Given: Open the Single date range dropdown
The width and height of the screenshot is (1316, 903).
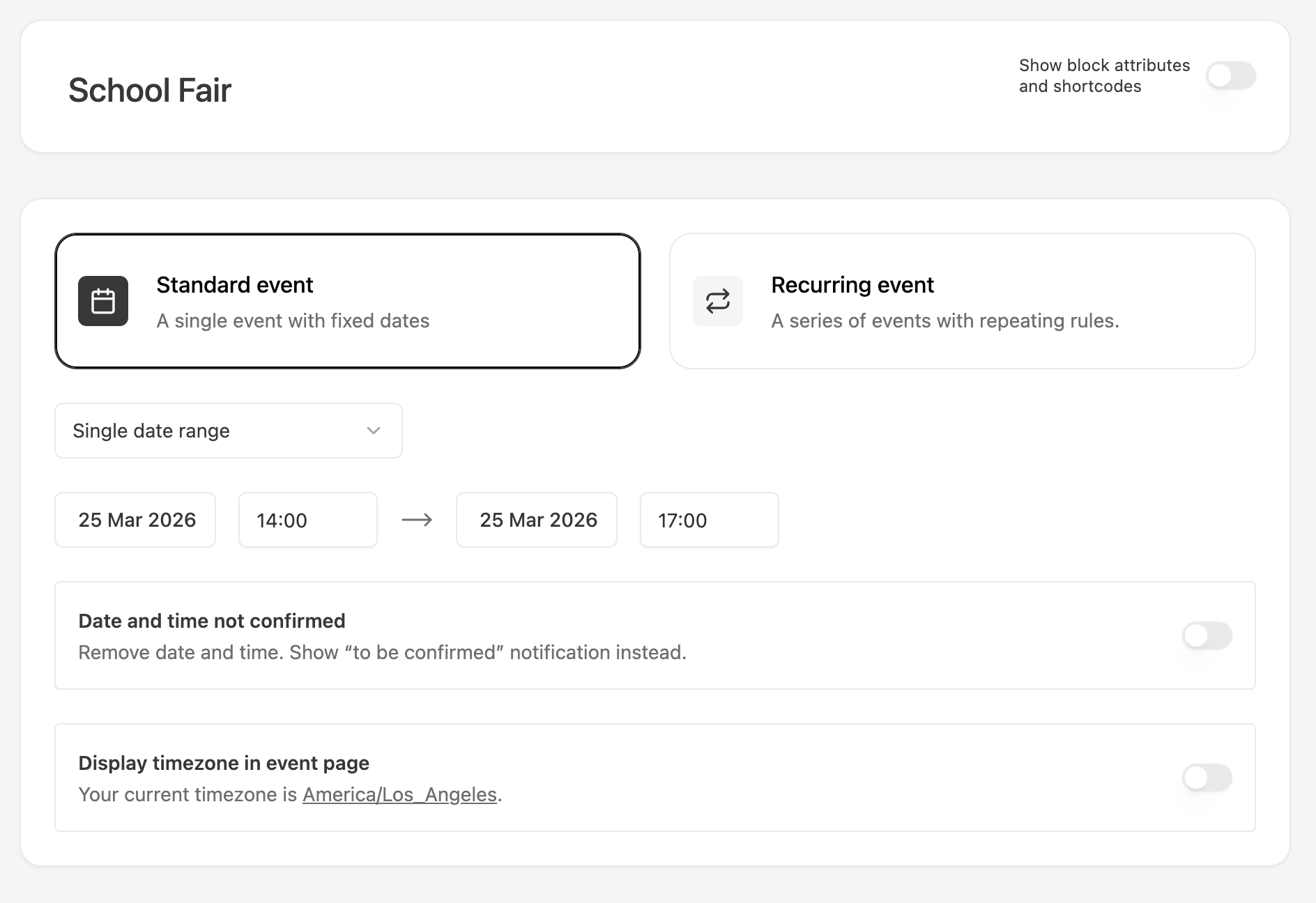Looking at the screenshot, I should coord(228,431).
